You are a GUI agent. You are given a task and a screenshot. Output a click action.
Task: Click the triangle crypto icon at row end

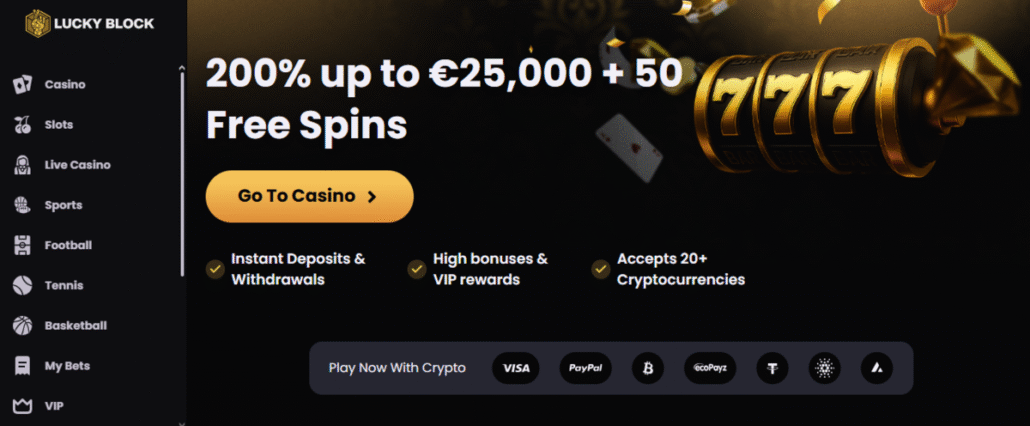pos(877,368)
